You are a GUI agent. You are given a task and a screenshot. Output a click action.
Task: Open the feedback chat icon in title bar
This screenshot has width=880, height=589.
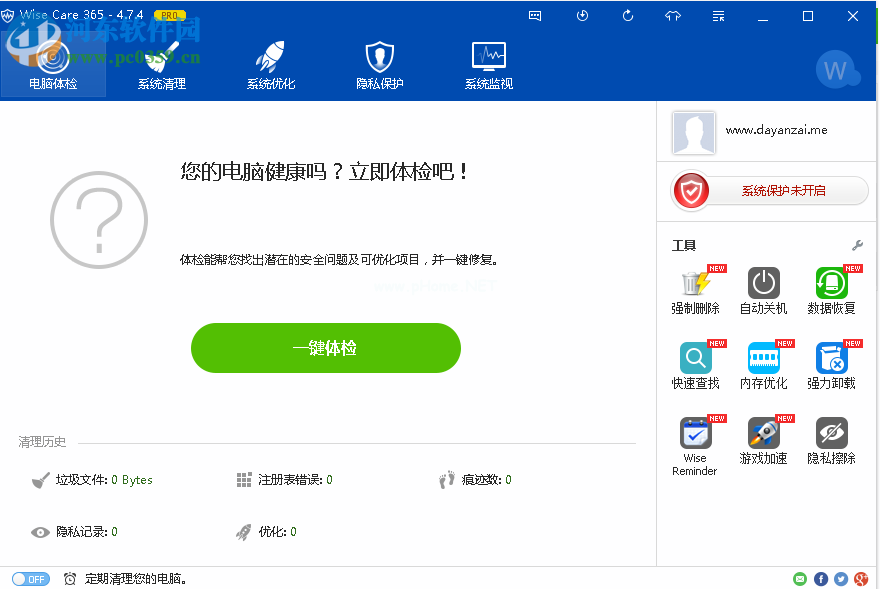pos(534,15)
